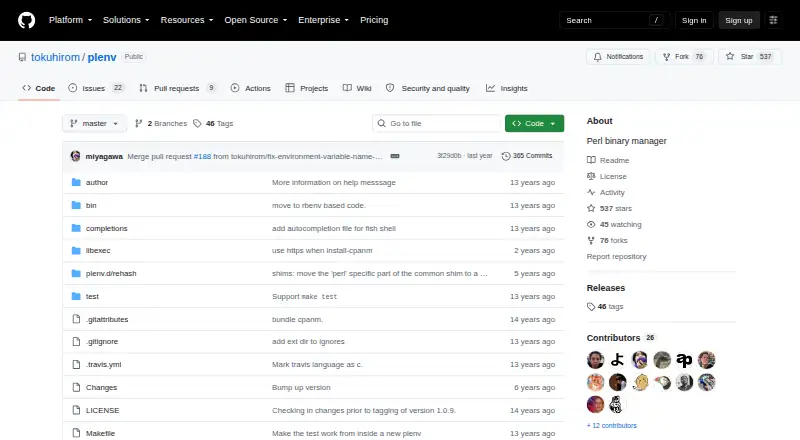
Task: View the 46 Tags link
Action: click(213, 124)
